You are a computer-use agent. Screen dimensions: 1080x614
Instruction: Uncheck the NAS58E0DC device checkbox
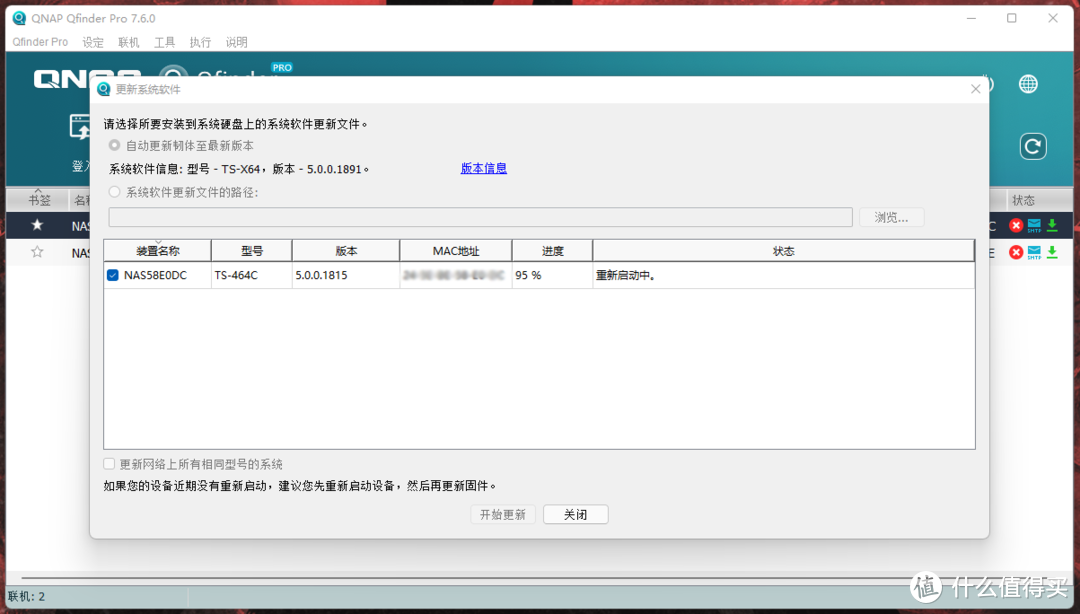tap(112, 275)
